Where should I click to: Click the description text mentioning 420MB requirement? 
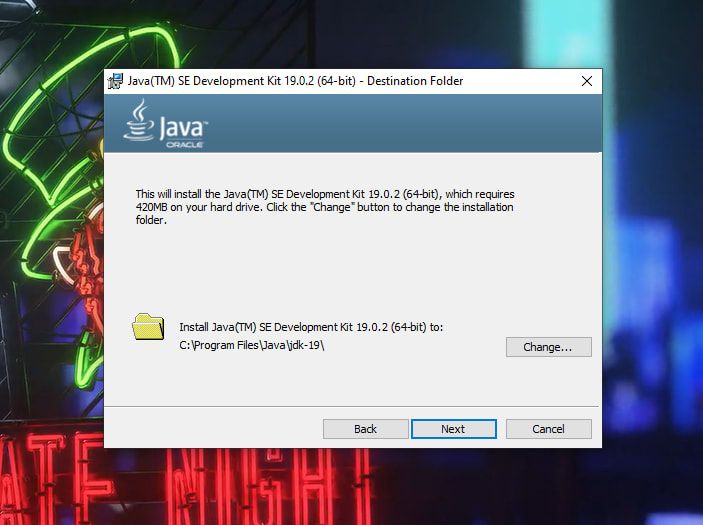click(x=325, y=207)
